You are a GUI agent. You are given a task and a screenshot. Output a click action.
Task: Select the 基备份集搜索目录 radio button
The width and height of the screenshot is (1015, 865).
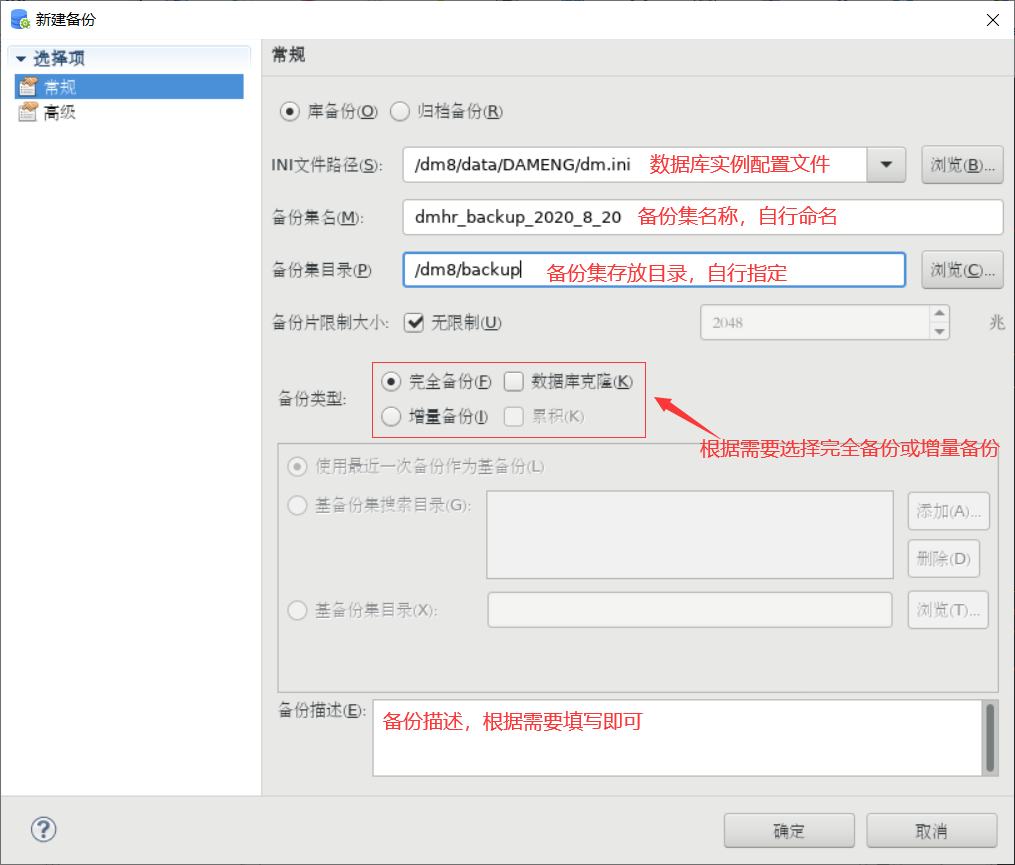(x=297, y=505)
